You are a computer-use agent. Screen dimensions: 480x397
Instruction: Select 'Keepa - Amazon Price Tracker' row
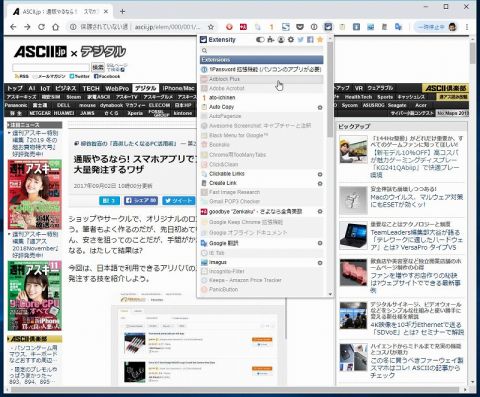[x=262, y=280]
